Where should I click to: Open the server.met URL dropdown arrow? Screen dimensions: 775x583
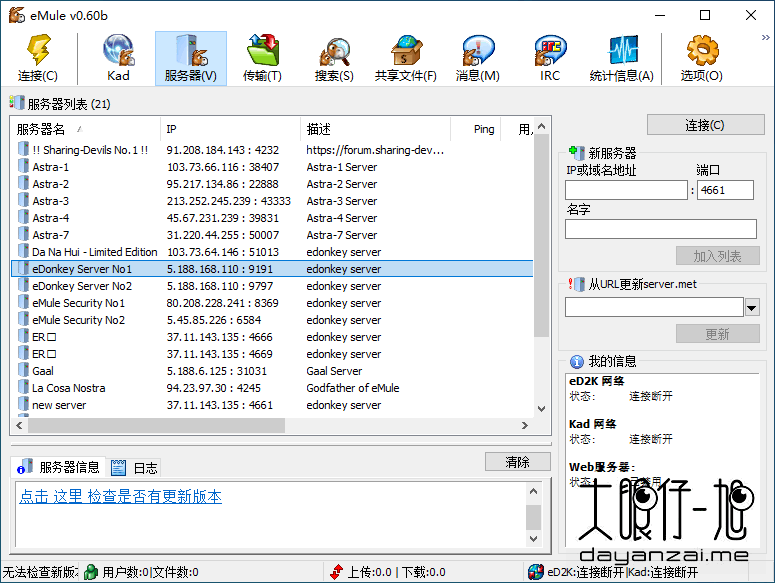752,307
